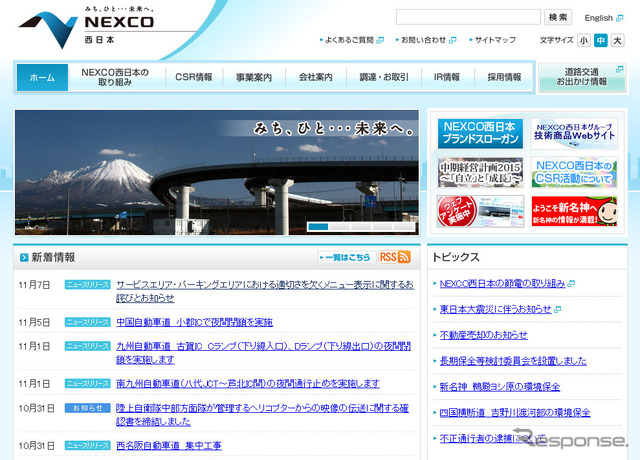640x460 pixels.
Task: Open the NEXCO西日本のCSR活動について banner
Action: [x=574, y=173]
